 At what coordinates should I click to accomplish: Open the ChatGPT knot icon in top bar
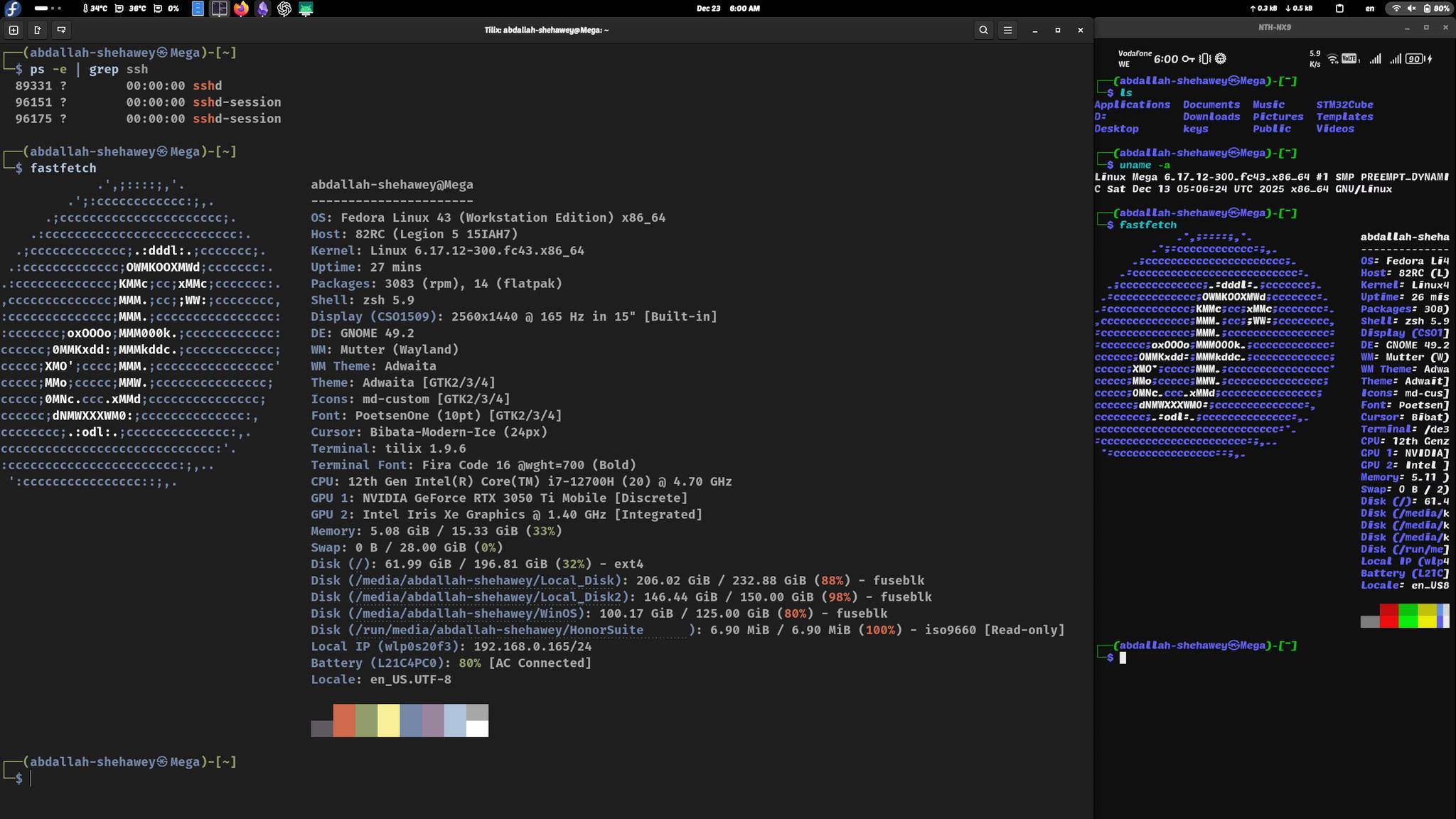pos(284,9)
